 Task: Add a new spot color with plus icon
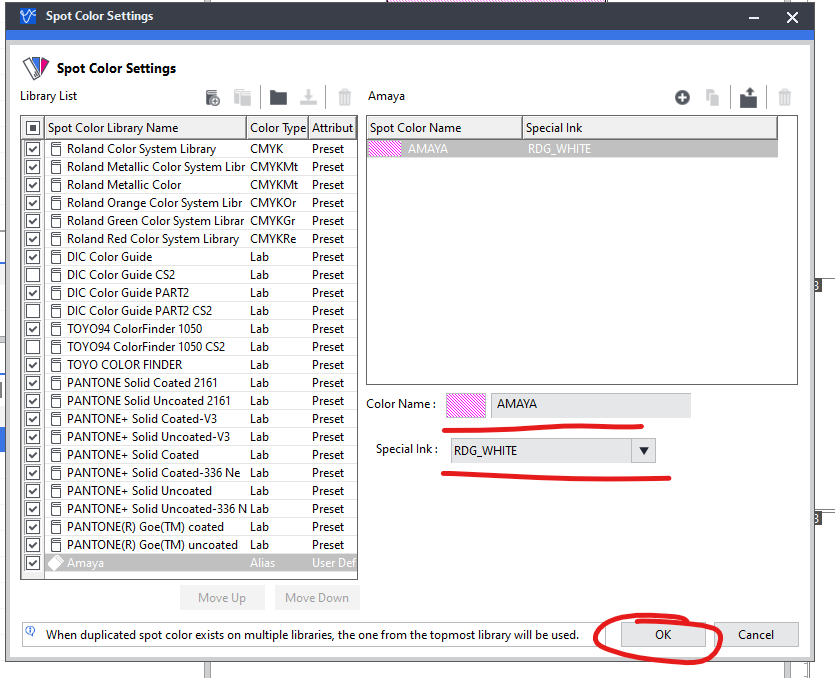(682, 97)
